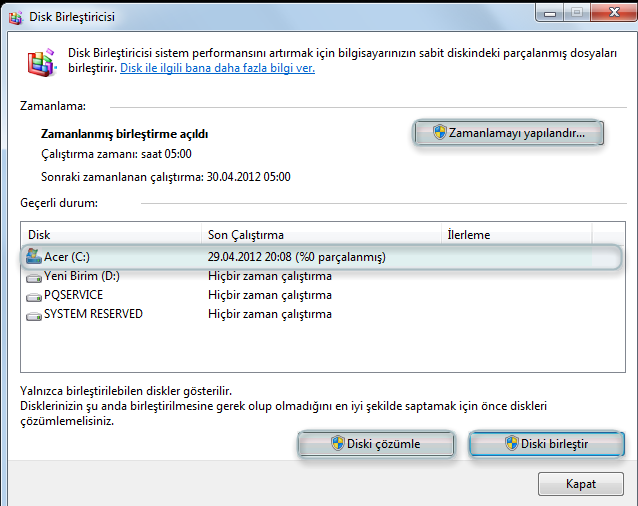Select the Yeni Birim (D:) row

pos(321,276)
